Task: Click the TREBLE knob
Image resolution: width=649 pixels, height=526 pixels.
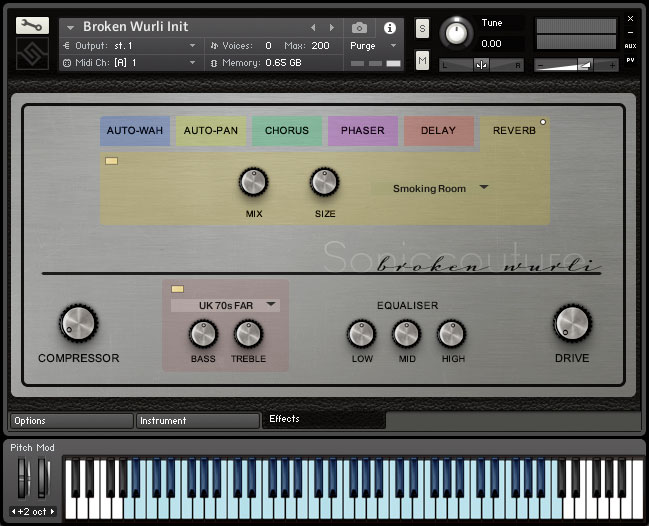Action: pyautogui.click(x=248, y=334)
